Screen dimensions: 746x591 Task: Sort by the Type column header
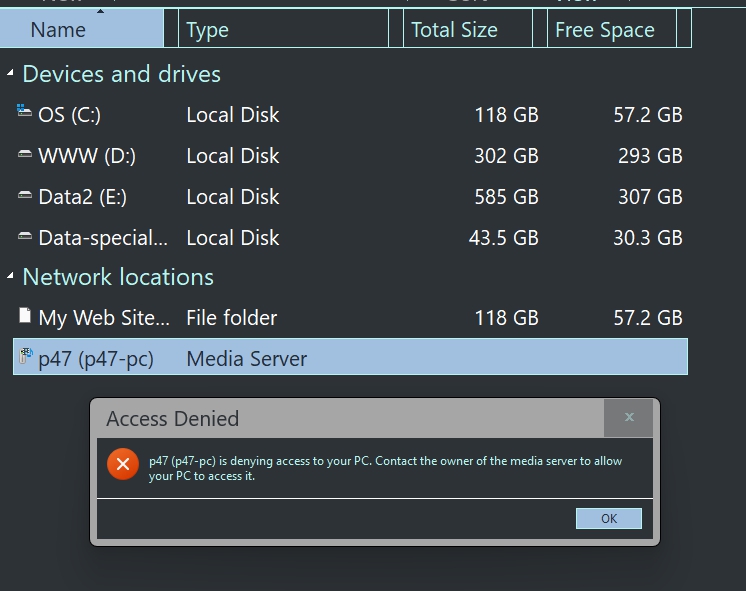coord(208,30)
